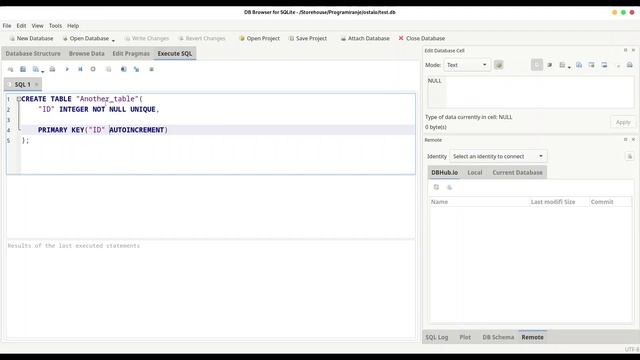Sort by Commit column header

[x=610, y=202]
